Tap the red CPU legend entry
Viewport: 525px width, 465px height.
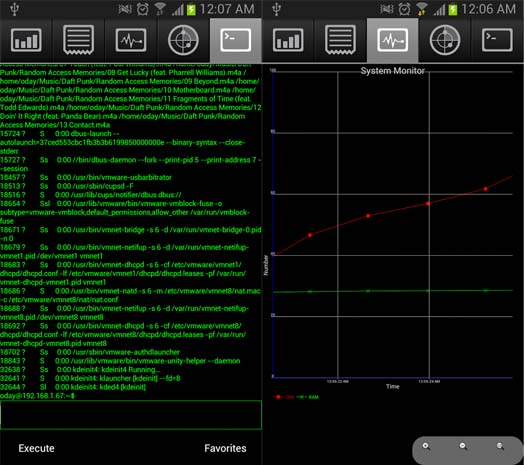click(x=284, y=397)
